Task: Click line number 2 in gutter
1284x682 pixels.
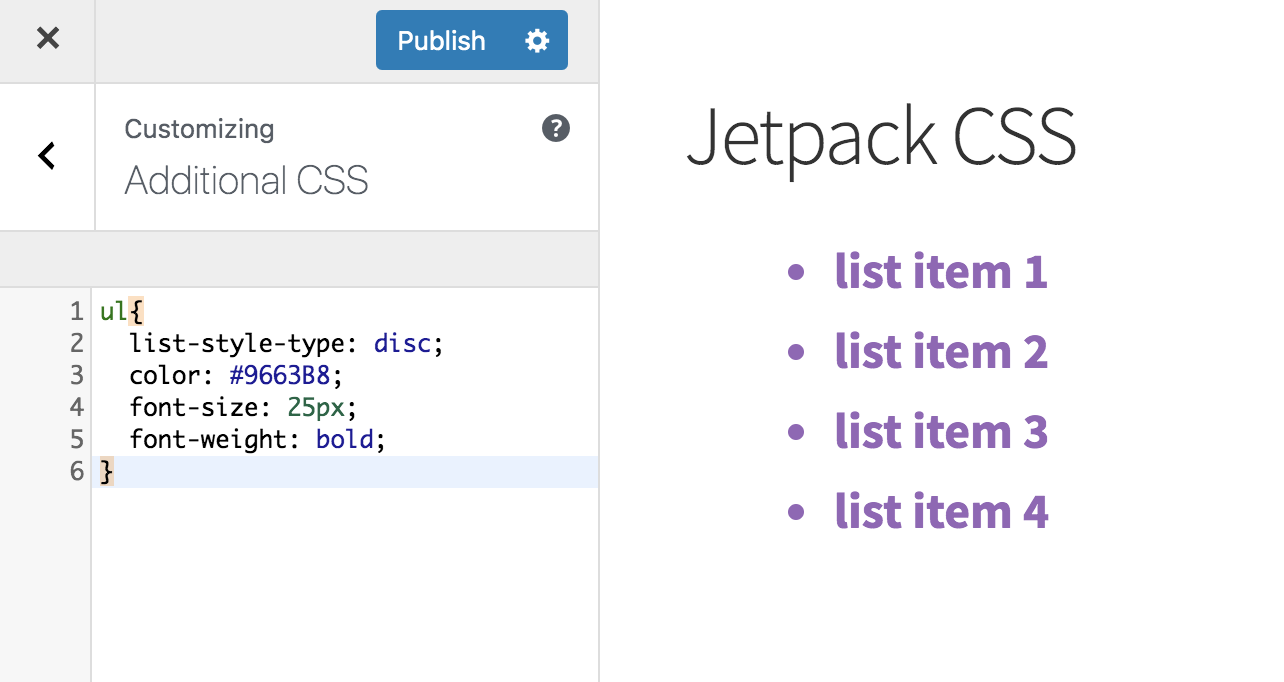Action: click(77, 344)
